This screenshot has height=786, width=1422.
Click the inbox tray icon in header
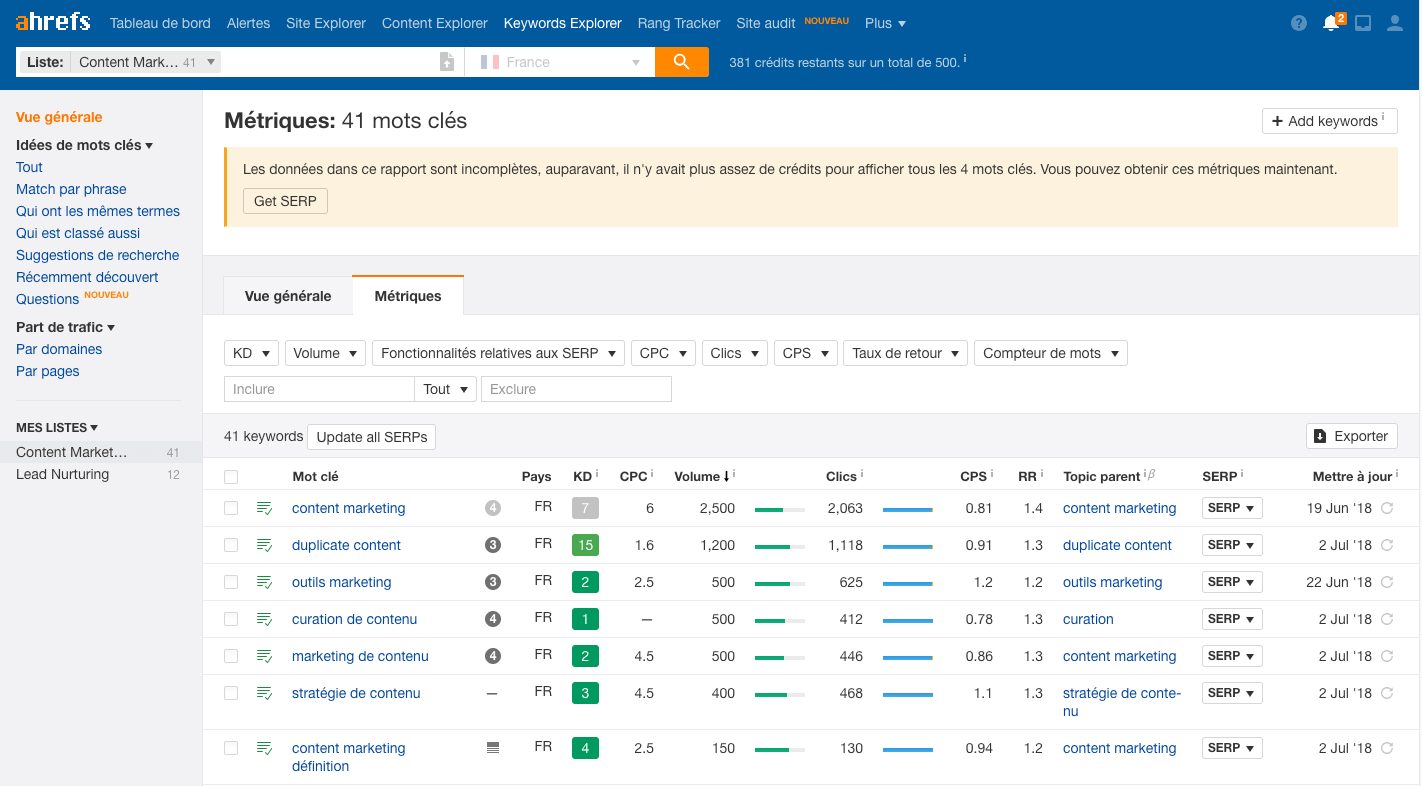[1363, 23]
